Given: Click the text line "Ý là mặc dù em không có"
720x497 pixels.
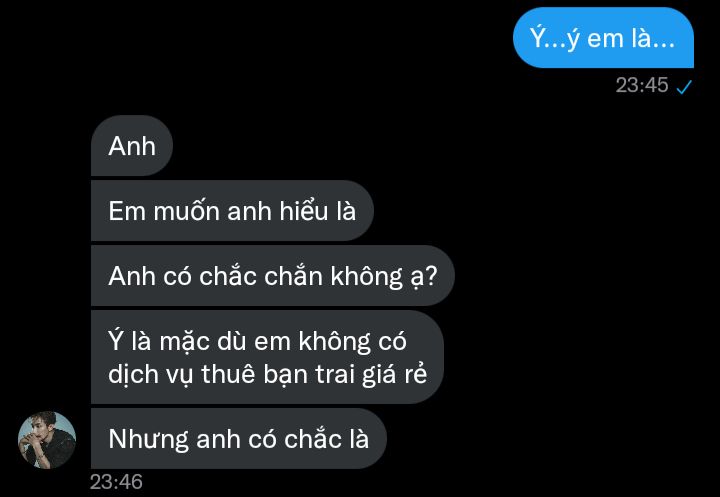Looking at the screenshot, I should [x=257, y=341].
